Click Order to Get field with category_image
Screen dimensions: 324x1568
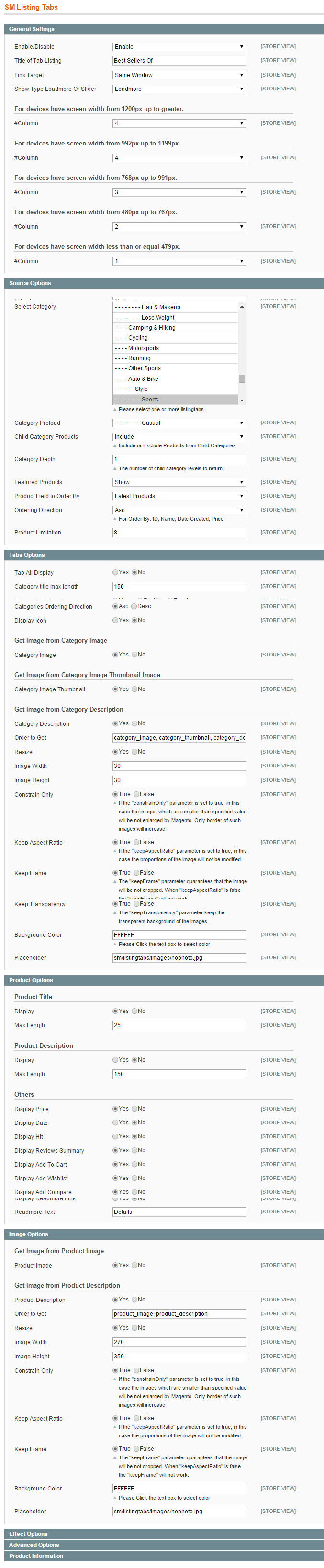point(179,738)
